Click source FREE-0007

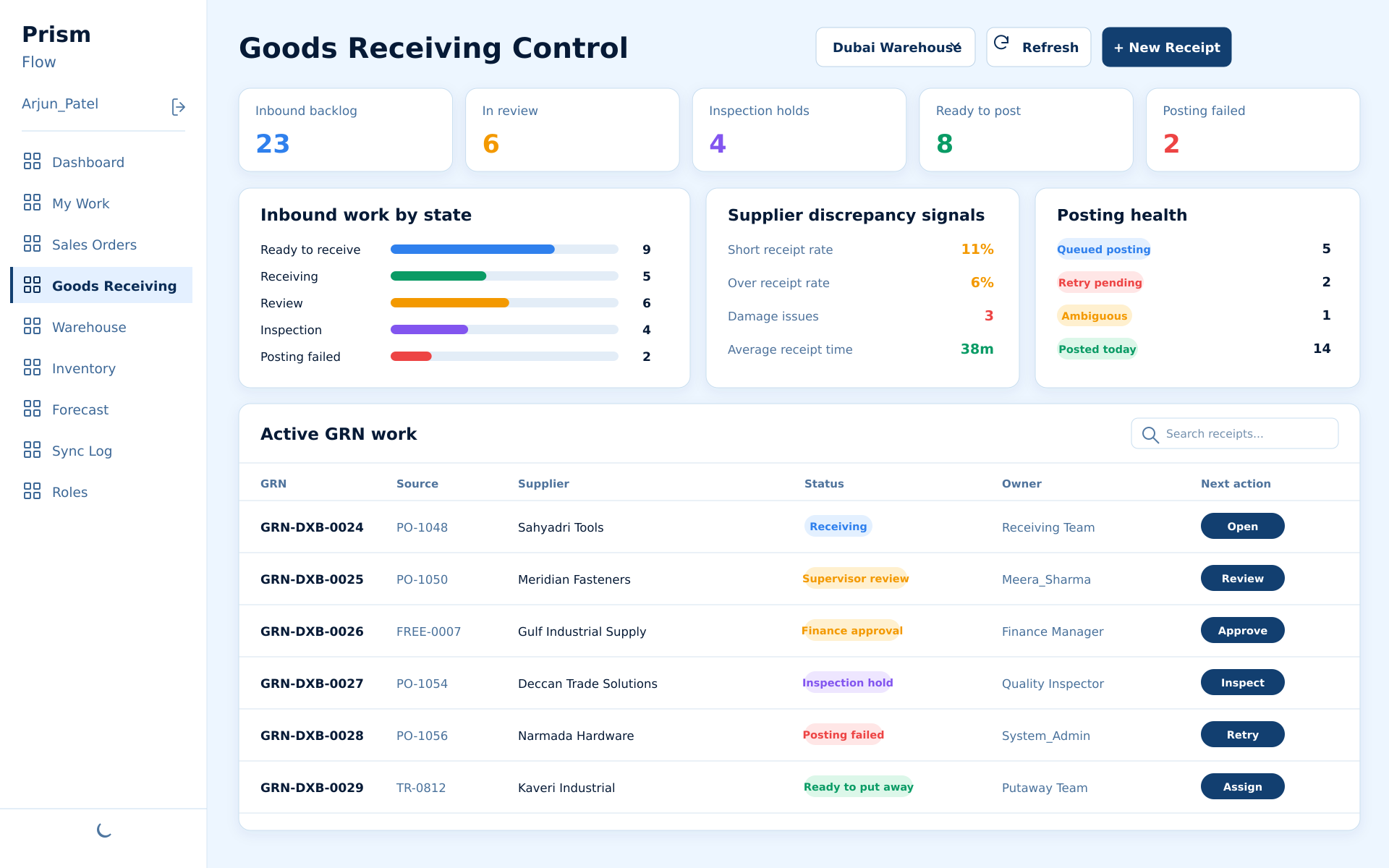pyautogui.click(x=428, y=631)
